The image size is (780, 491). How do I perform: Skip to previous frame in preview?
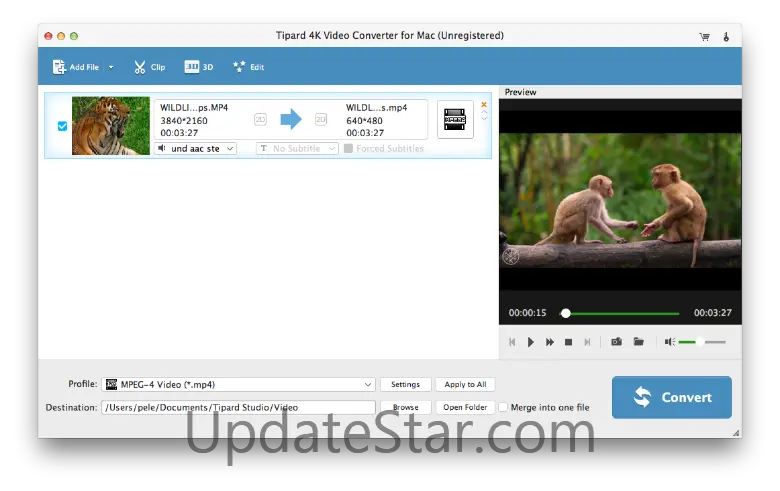pos(512,342)
